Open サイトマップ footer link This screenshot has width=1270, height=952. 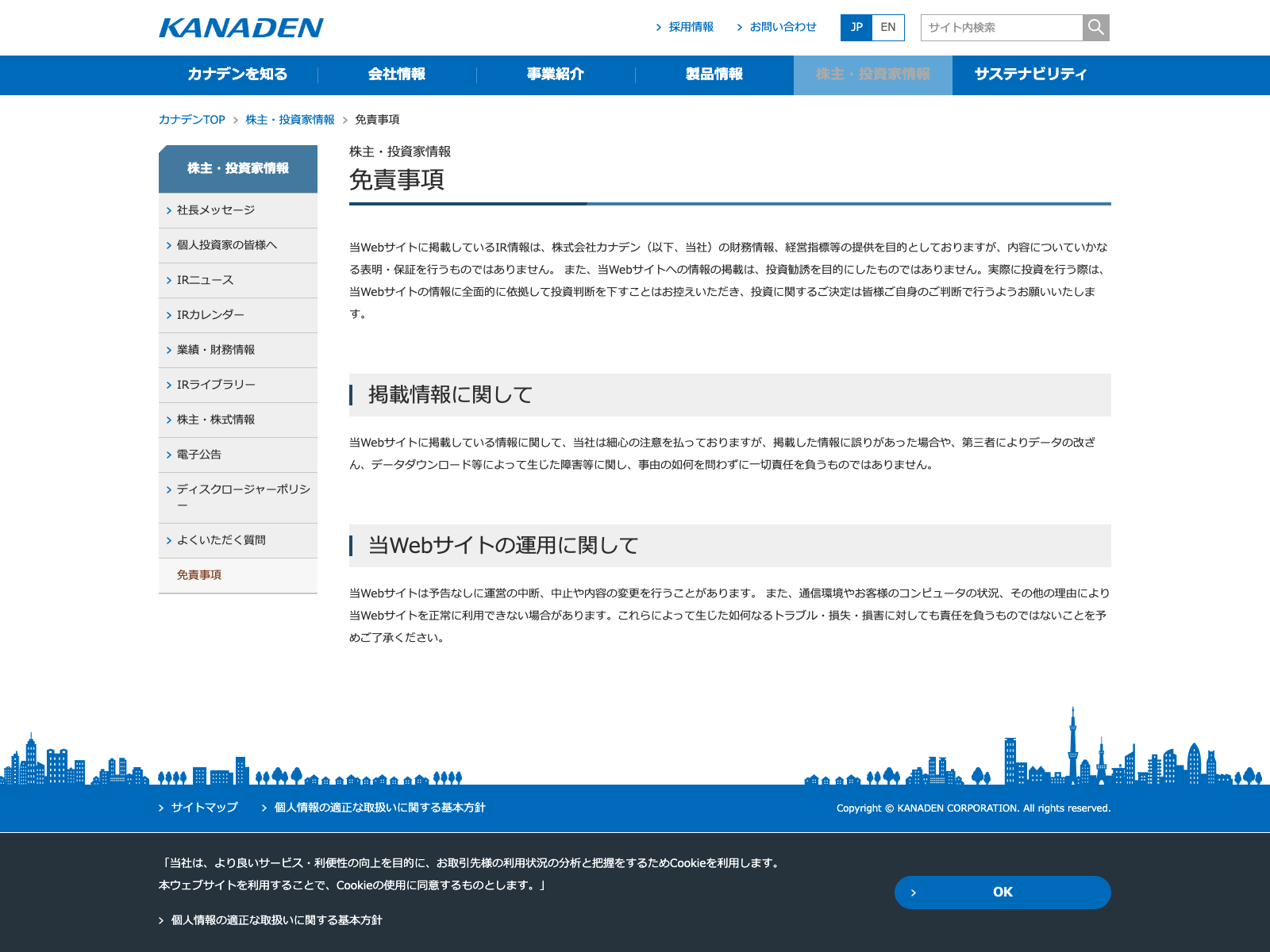click(x=204, y=808)
